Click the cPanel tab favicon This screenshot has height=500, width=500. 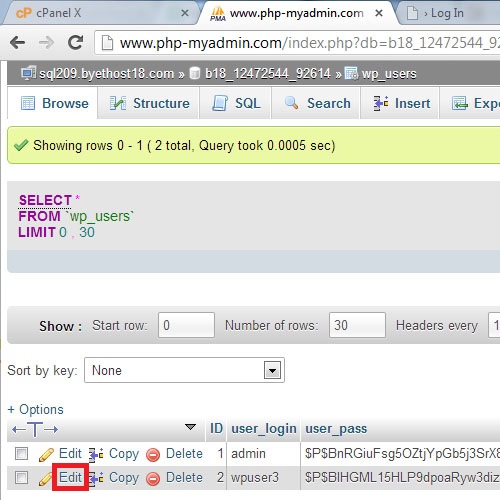[x=24, y=13]
